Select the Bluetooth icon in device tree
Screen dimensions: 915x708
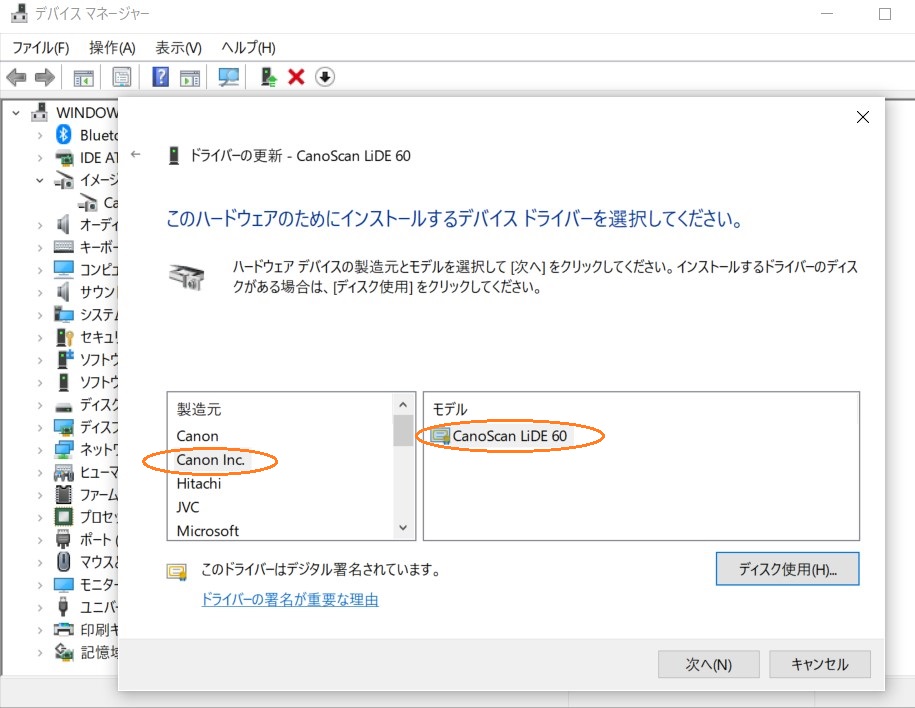64,135
